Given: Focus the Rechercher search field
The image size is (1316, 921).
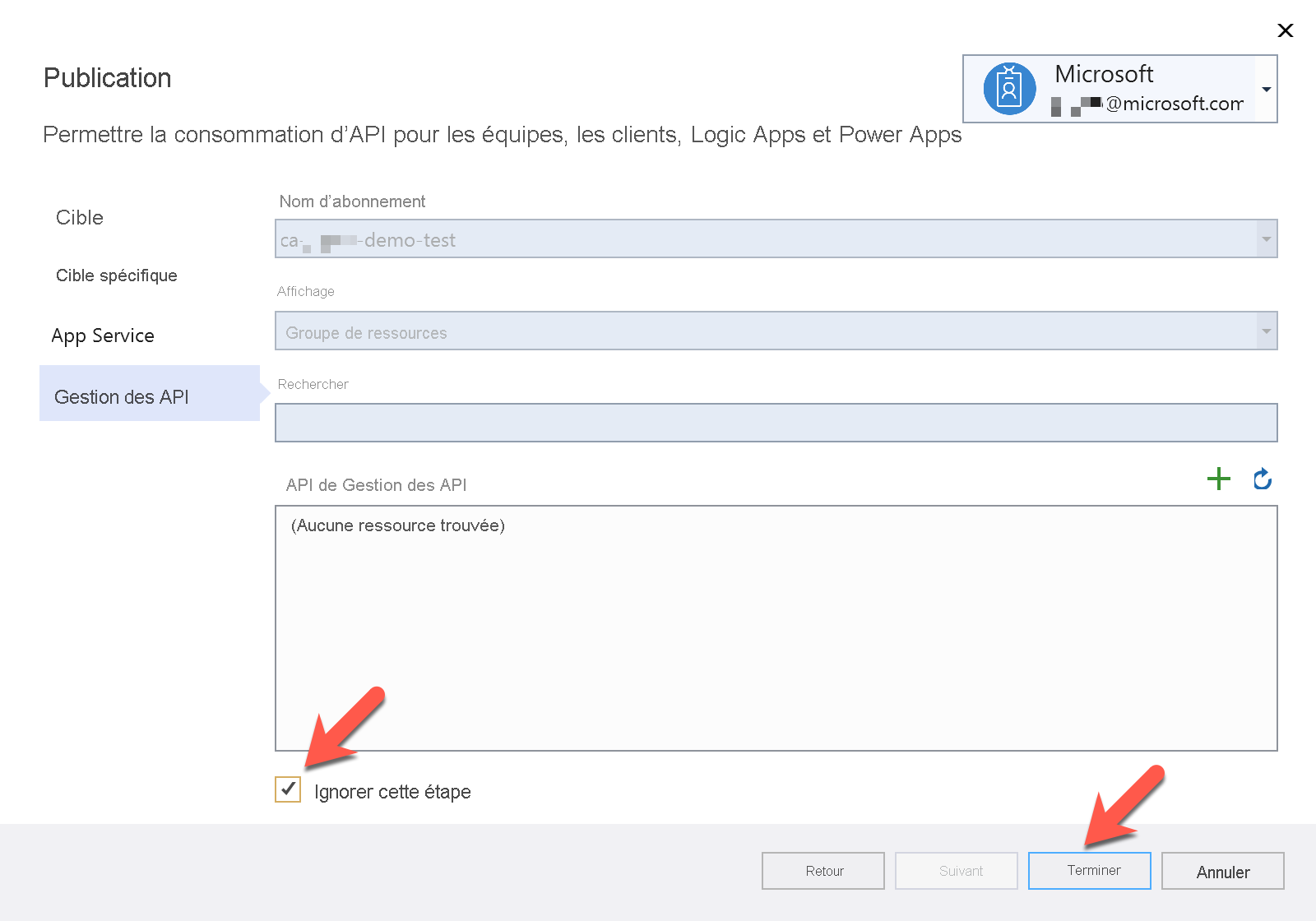Looking at the screenshot, I should [776, 423].
